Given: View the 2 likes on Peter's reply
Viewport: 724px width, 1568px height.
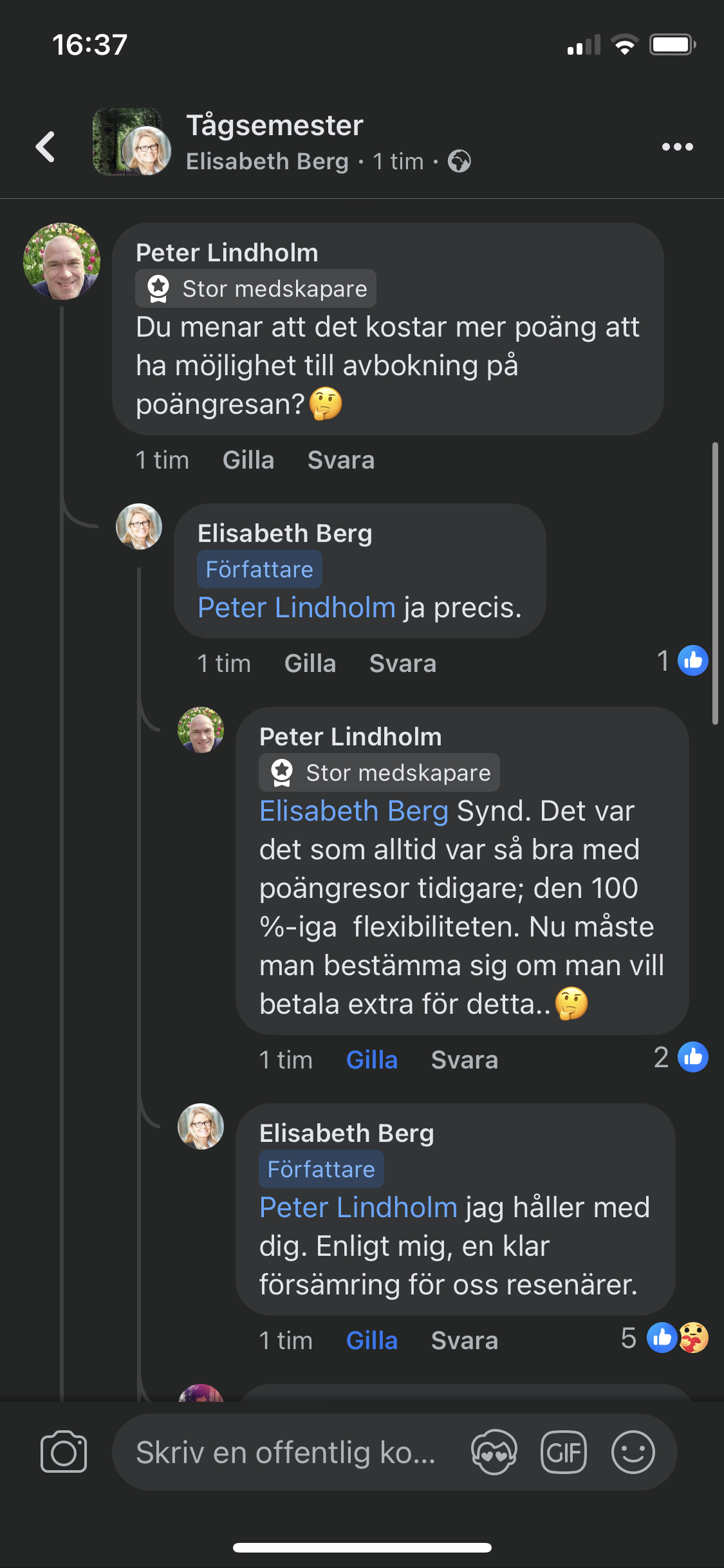Looking at the screenshot, I should [682, 1058].
